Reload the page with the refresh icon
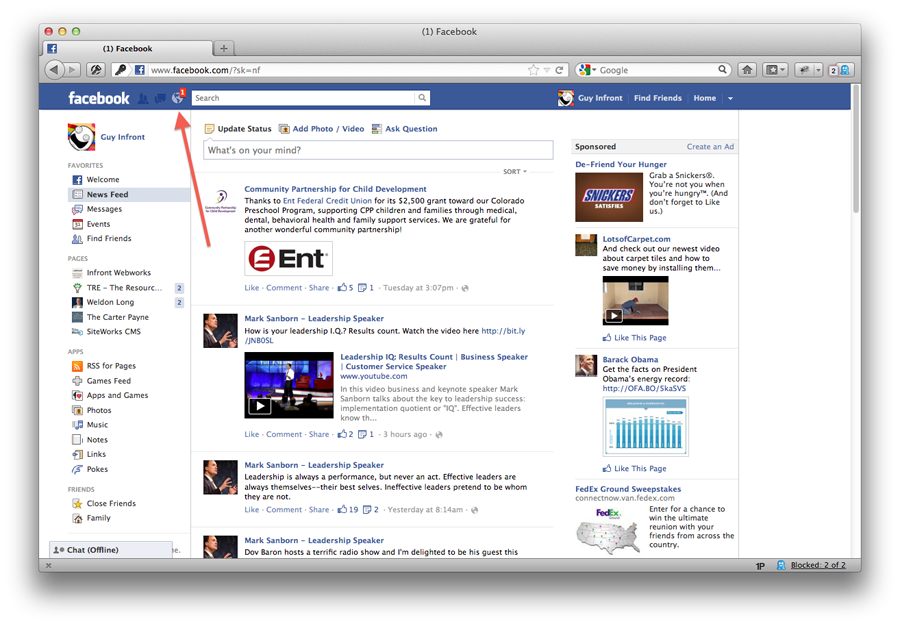 pyautogui.click(x=559, y=70)
